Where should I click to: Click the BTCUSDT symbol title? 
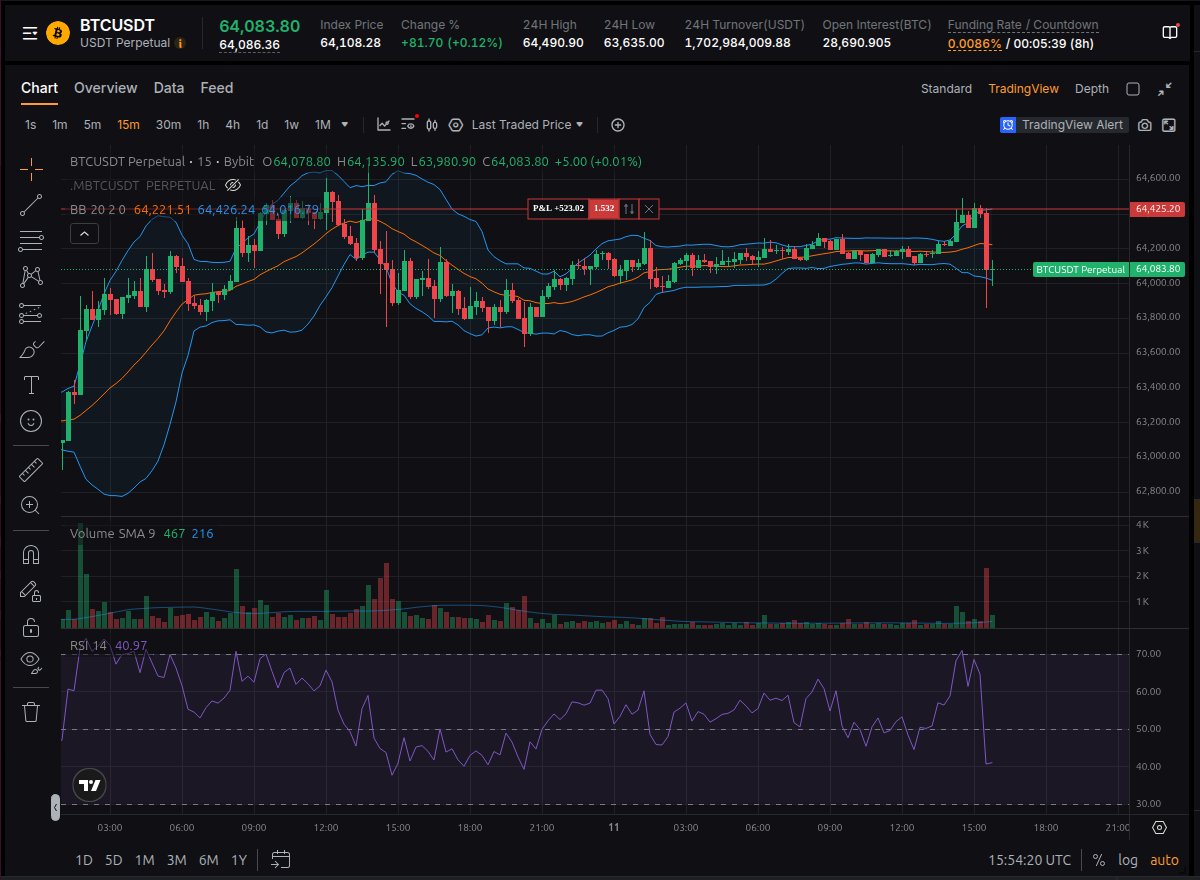117,25
